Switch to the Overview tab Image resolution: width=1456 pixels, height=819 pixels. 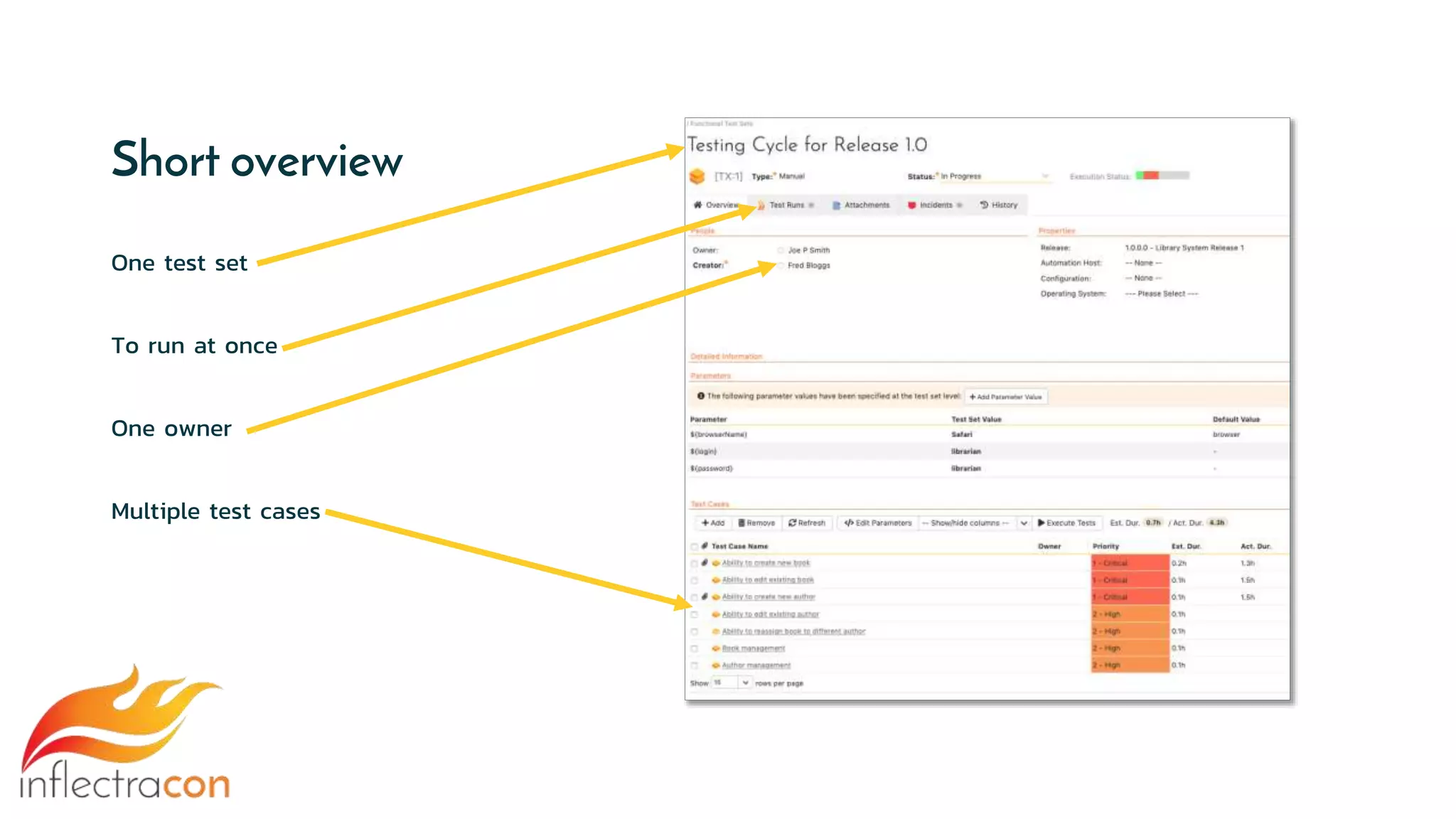(x=717, y=205)
